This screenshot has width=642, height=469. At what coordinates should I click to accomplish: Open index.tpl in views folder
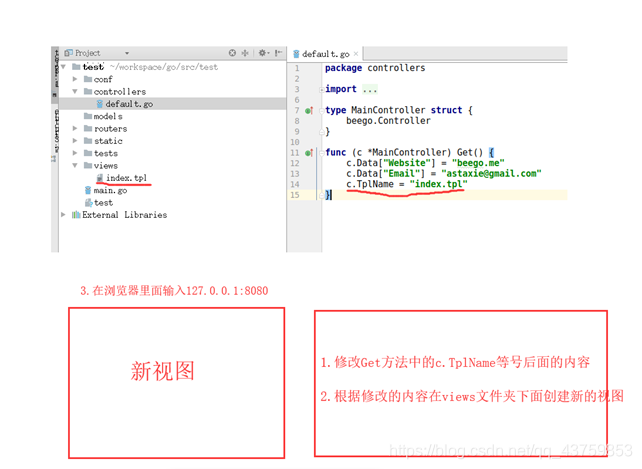(x=126, y=178)
